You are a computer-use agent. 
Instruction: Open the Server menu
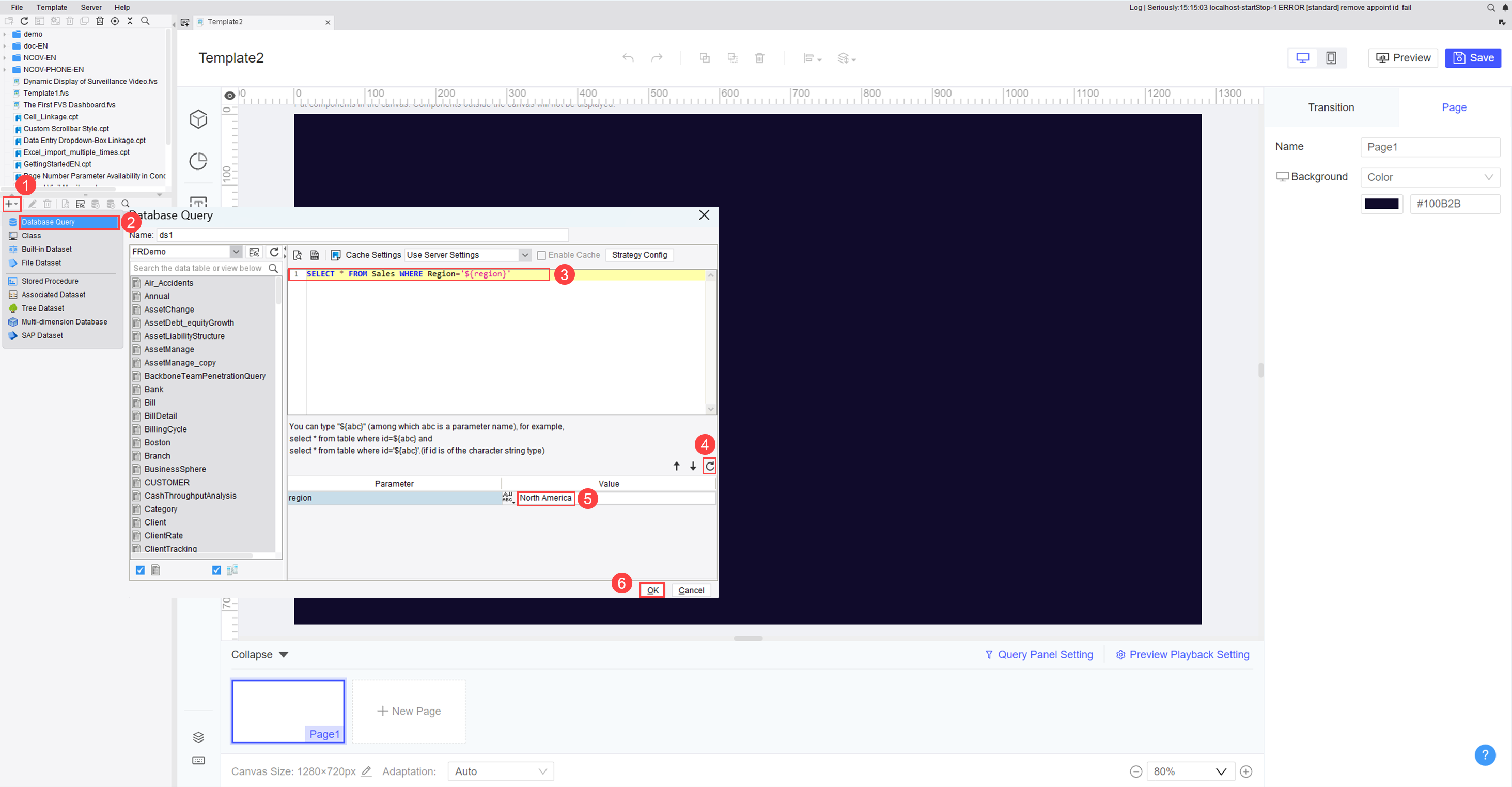[x=91, y=7]
